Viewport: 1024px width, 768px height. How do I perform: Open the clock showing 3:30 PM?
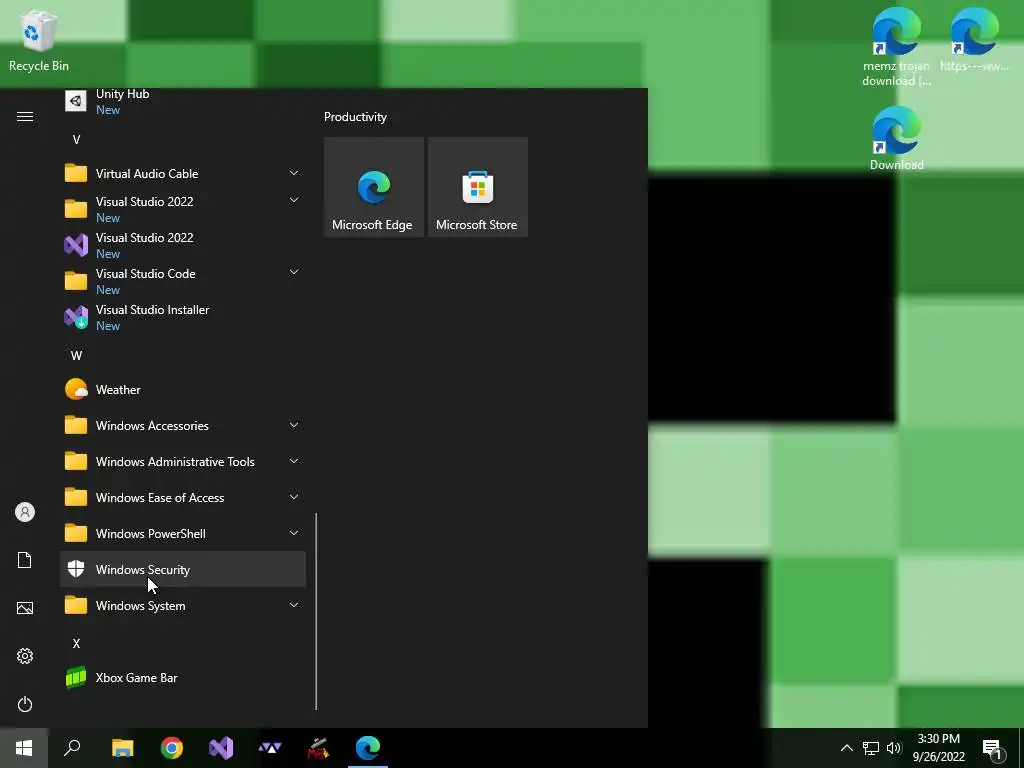[x=938, y=748]
